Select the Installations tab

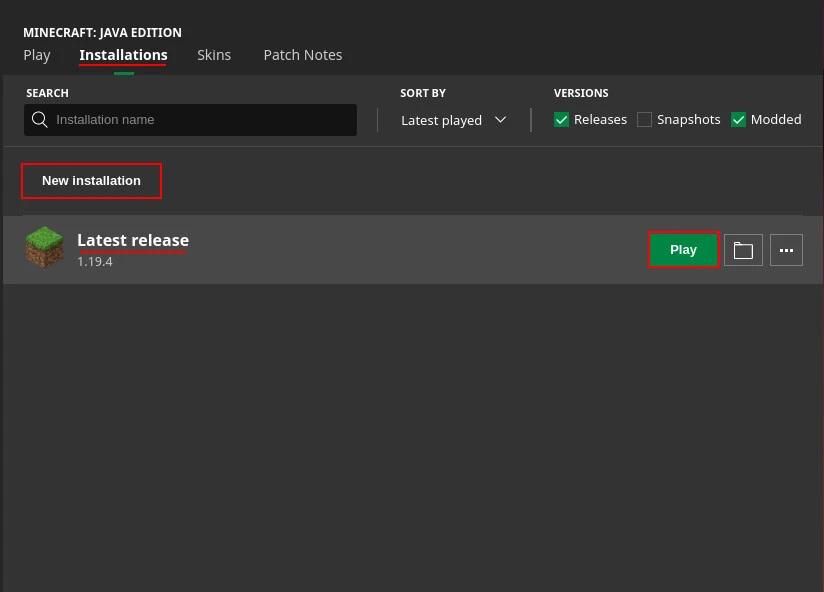[x=123, y=55]
